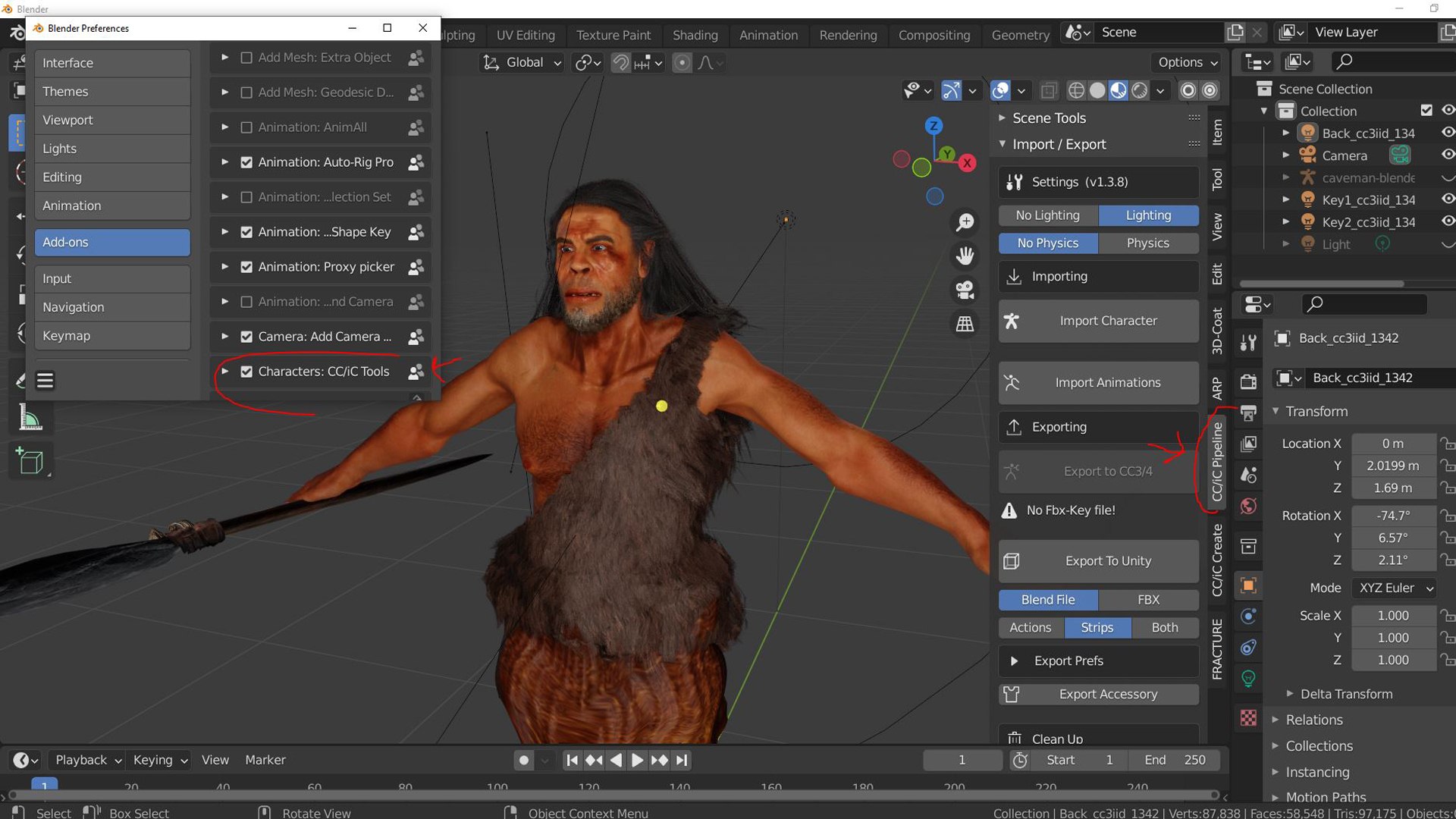Click Location Y value field

[x=1394, y=466]
